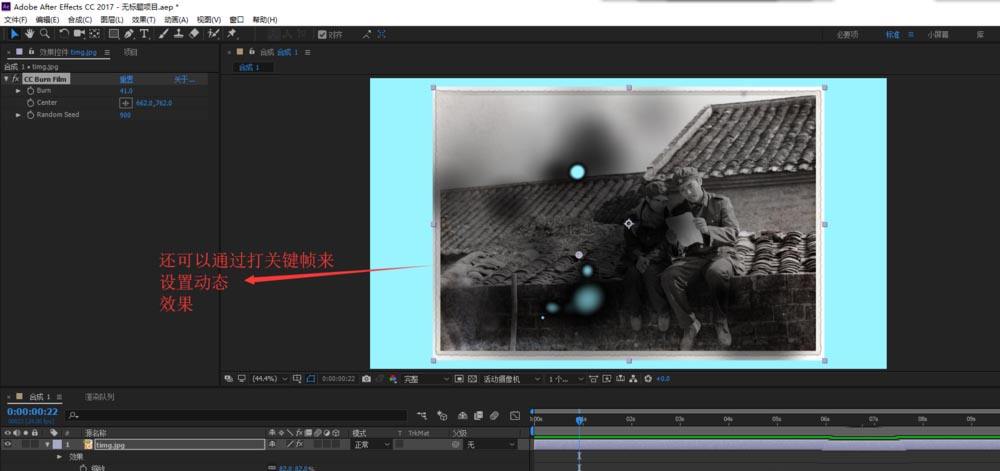Select the Brush tool

coord(163,34)
